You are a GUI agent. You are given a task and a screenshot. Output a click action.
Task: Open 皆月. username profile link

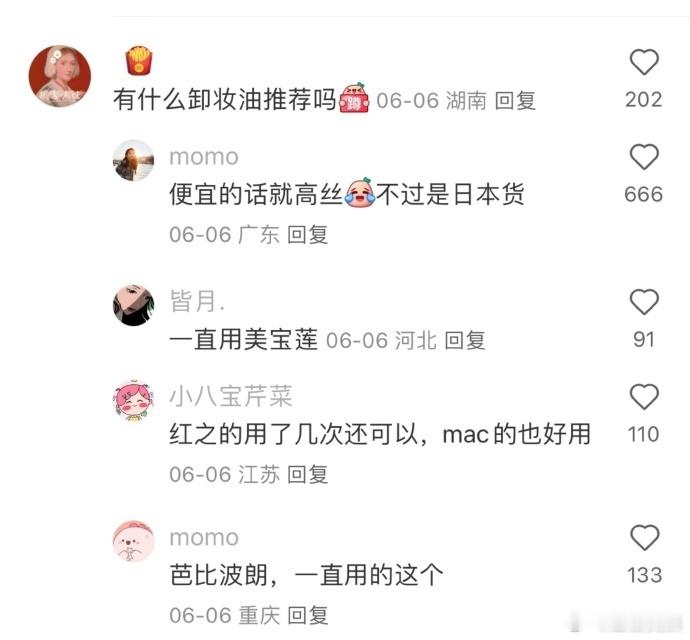click(x=197, y=301)
